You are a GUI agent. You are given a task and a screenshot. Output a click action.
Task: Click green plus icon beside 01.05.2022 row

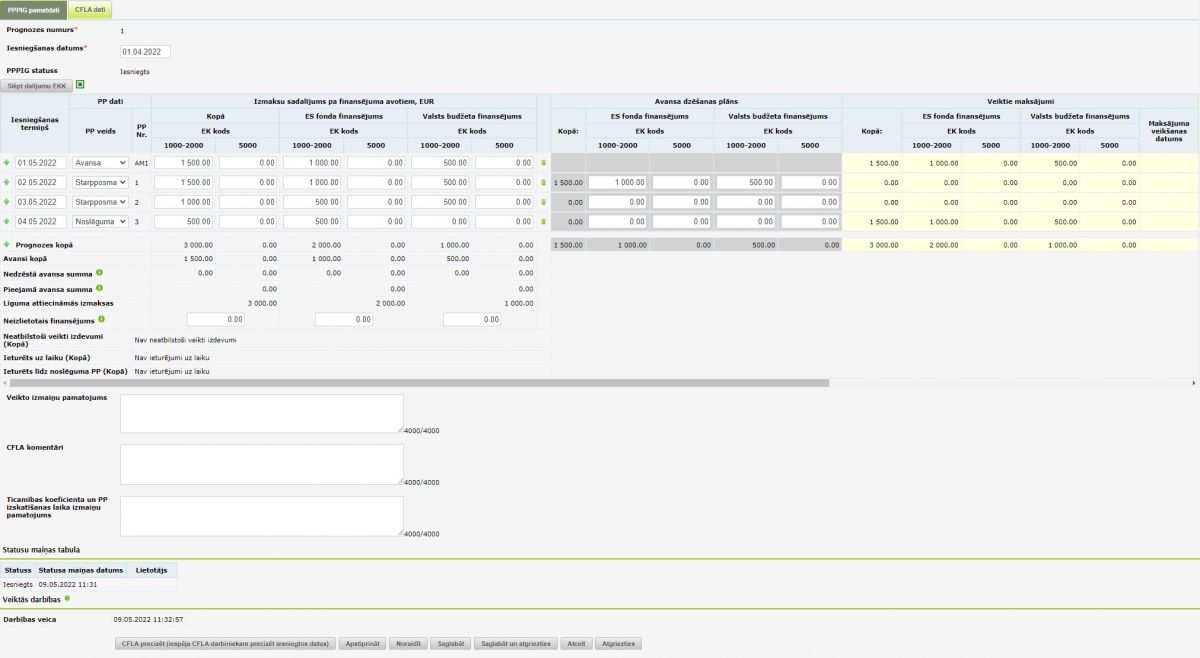[x=7, y=162]
